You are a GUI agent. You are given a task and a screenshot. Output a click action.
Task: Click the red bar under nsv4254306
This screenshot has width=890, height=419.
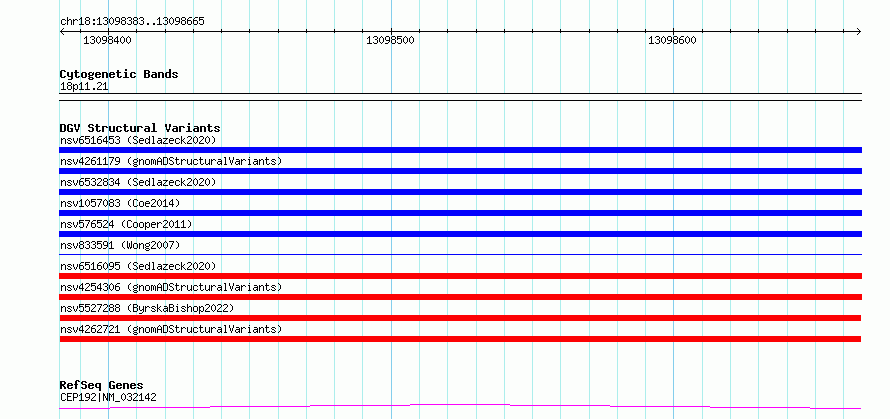(x=460, y=297)
